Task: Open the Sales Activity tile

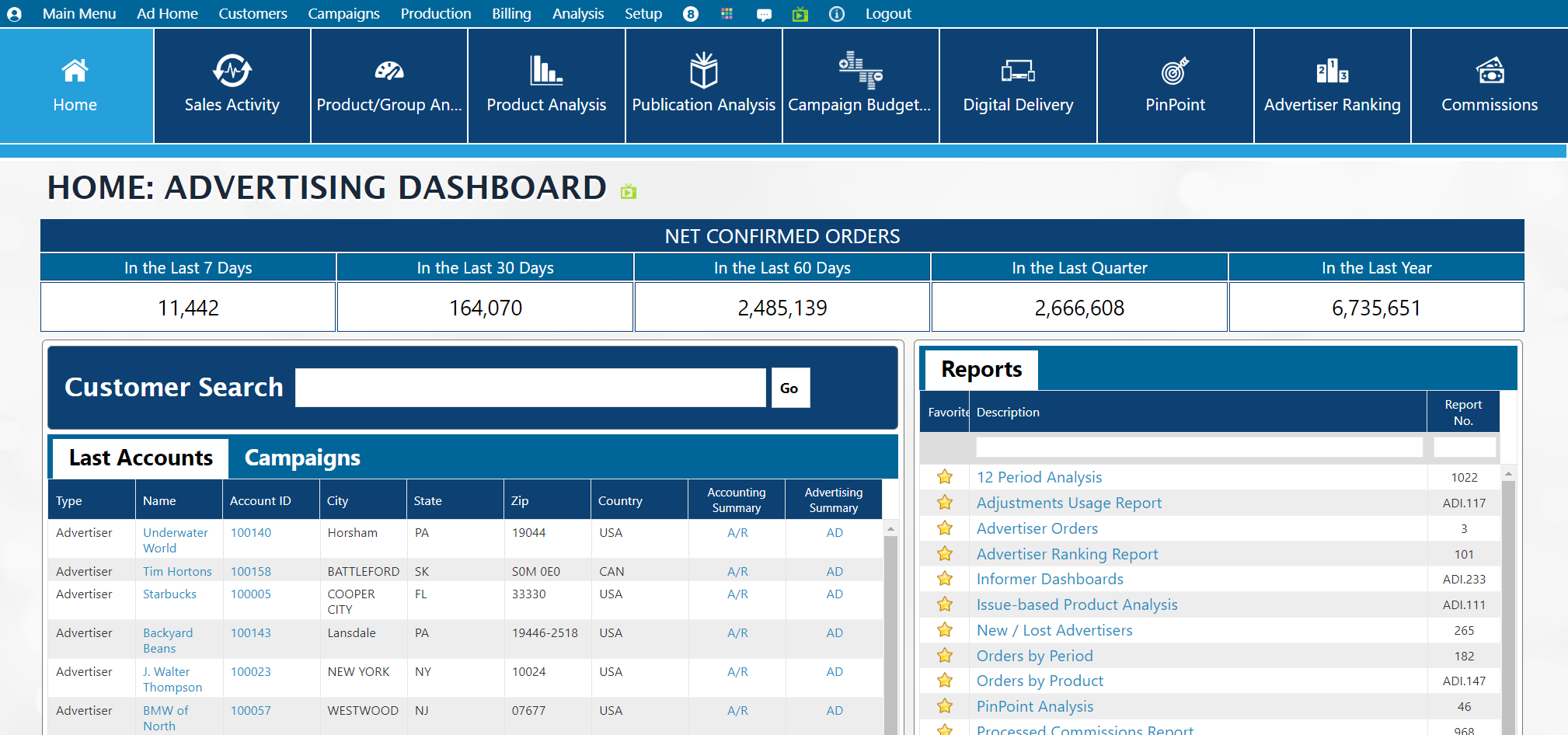Action: click(x=232, y=85)
